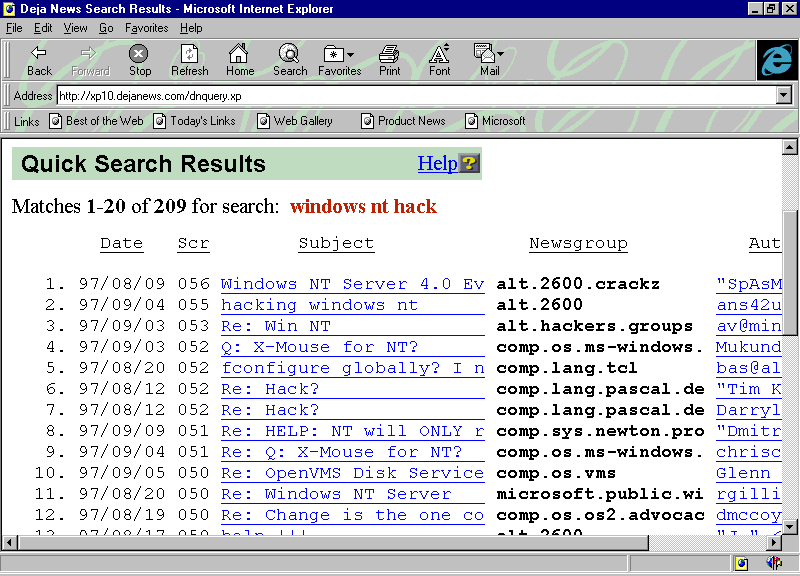Image resolution: width=800 pixels, height=576 pixels.
Task: Change text size with Font icon
Action: pyautogui.click(x=439, y=60)
